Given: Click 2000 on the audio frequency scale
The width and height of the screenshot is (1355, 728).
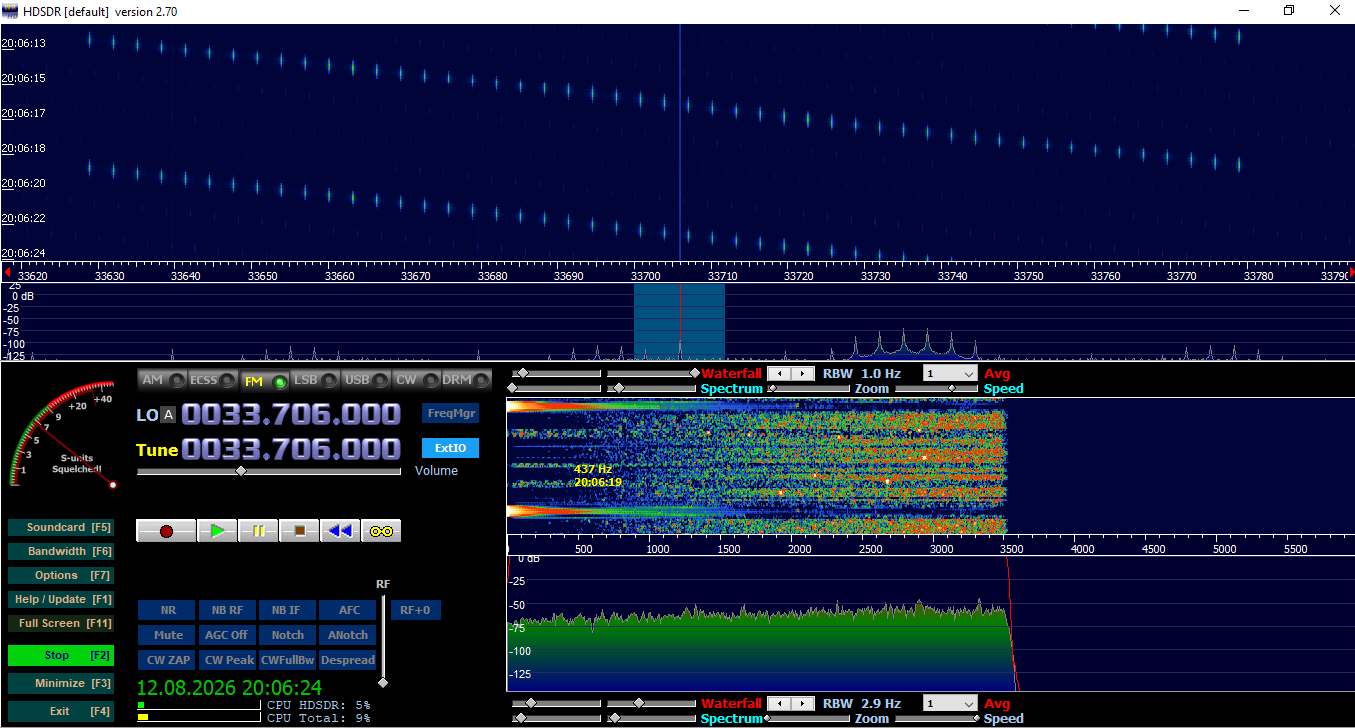Looking at the screenshot, I should coord(799,549).
